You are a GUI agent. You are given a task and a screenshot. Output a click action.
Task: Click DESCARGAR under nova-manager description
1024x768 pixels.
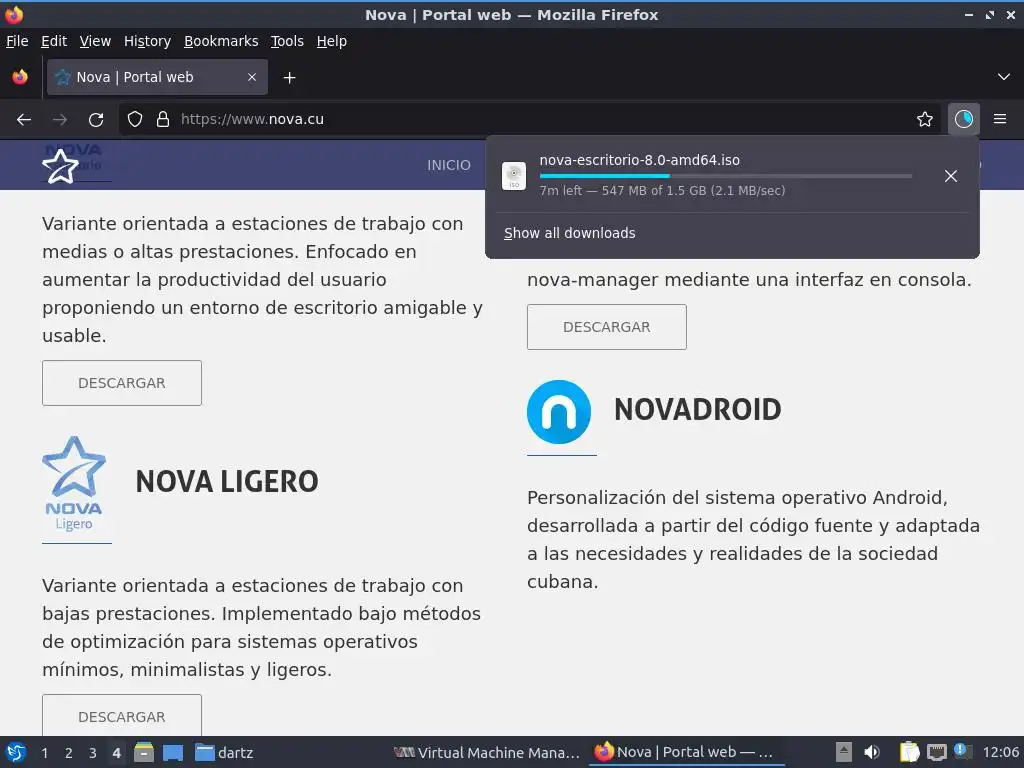(x=607, y=327)
